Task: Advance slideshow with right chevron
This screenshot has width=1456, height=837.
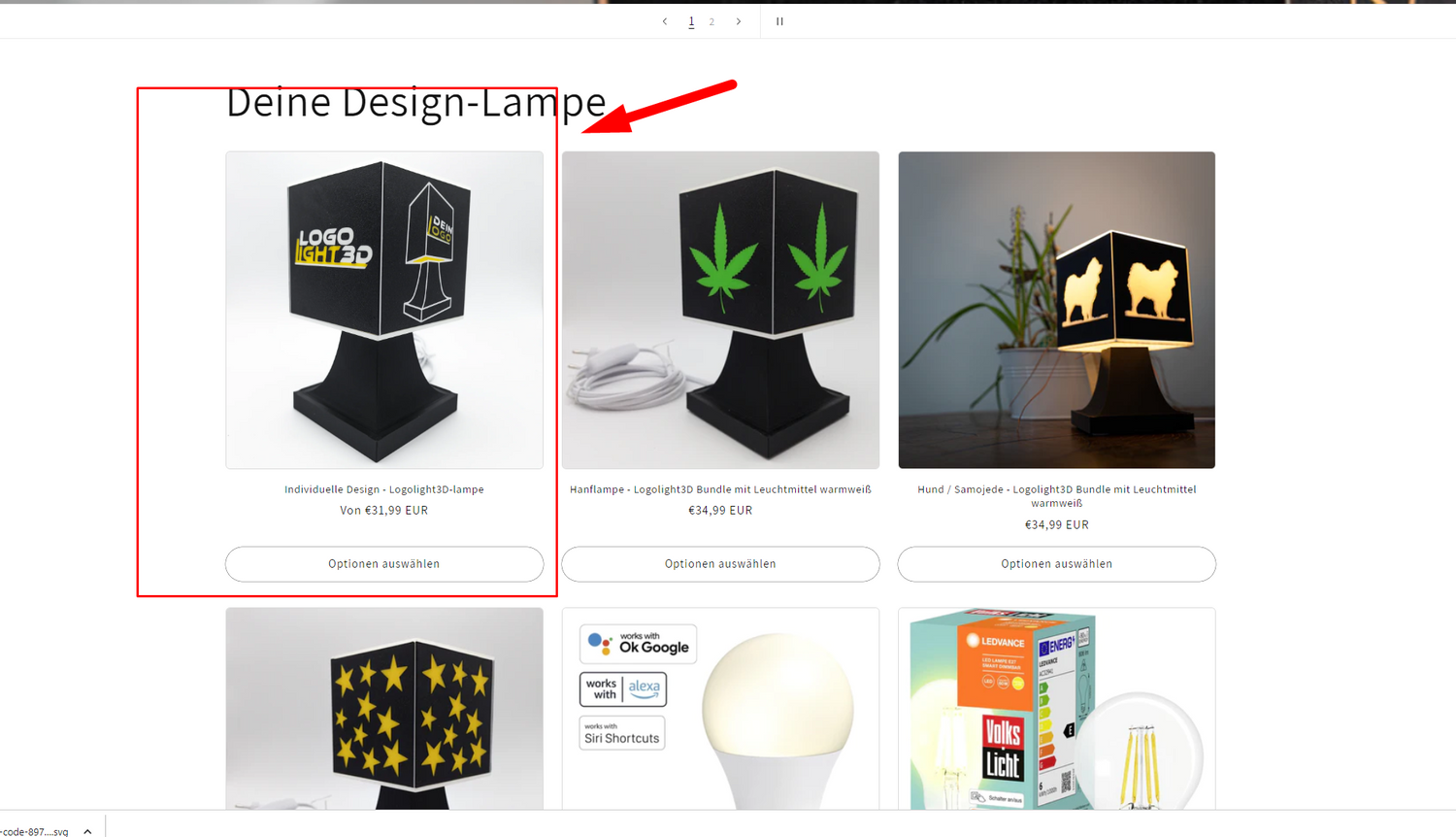Action: pyautogui.click(x=739, y=21)
